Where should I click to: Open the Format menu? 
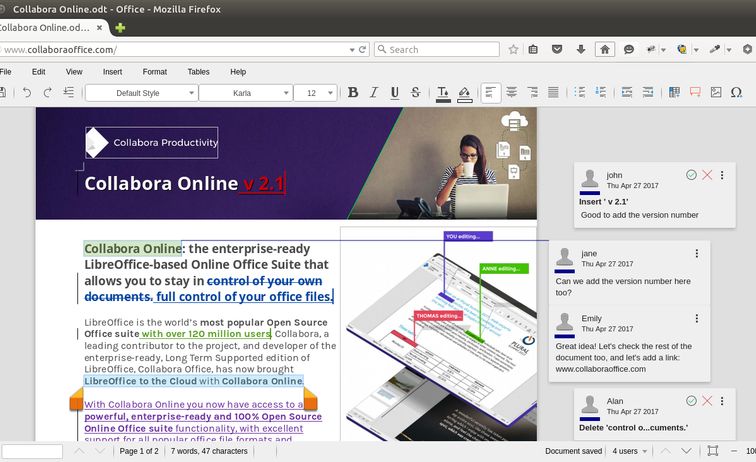pos(155,72)
